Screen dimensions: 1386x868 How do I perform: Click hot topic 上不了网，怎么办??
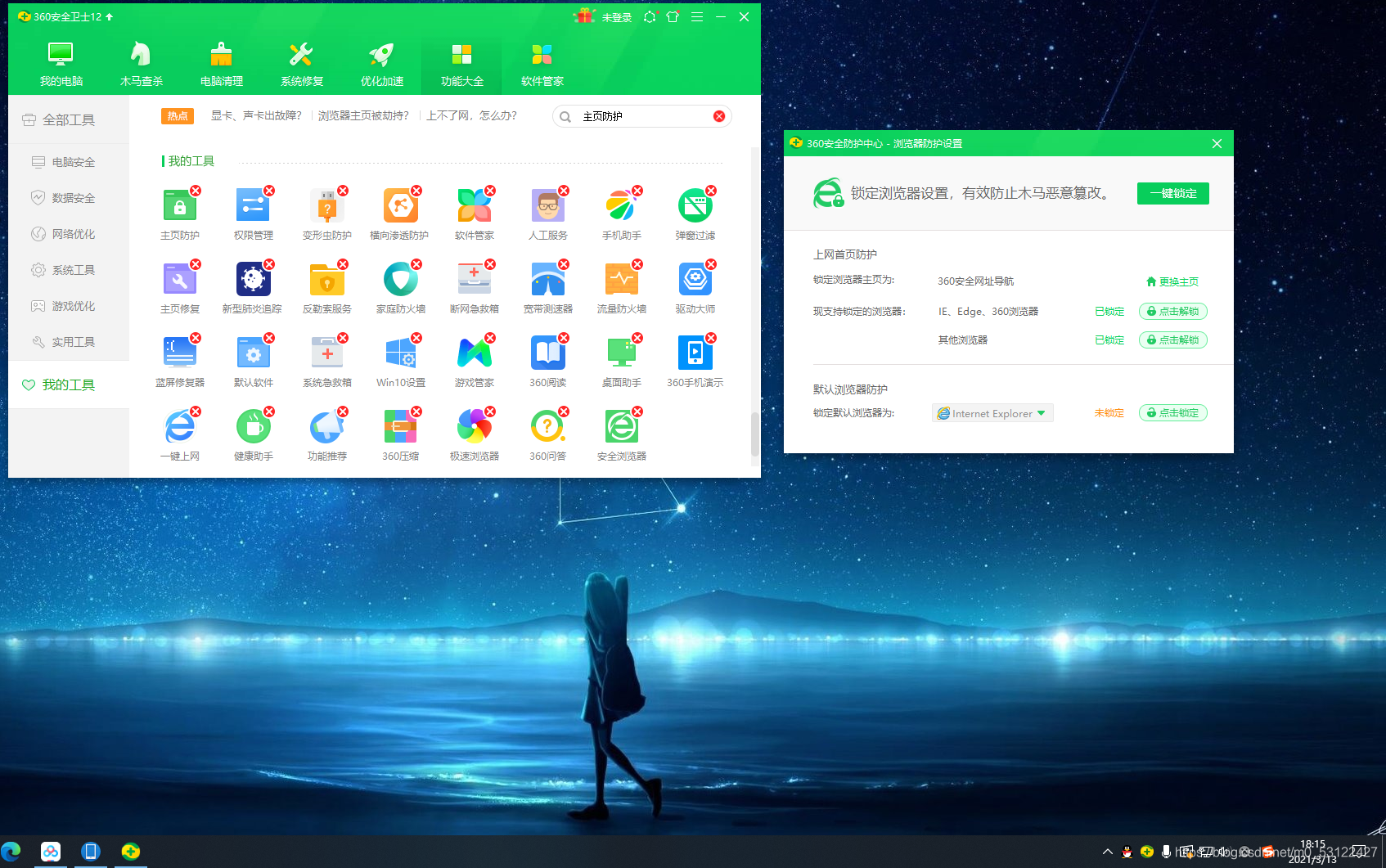coord(471,116)
